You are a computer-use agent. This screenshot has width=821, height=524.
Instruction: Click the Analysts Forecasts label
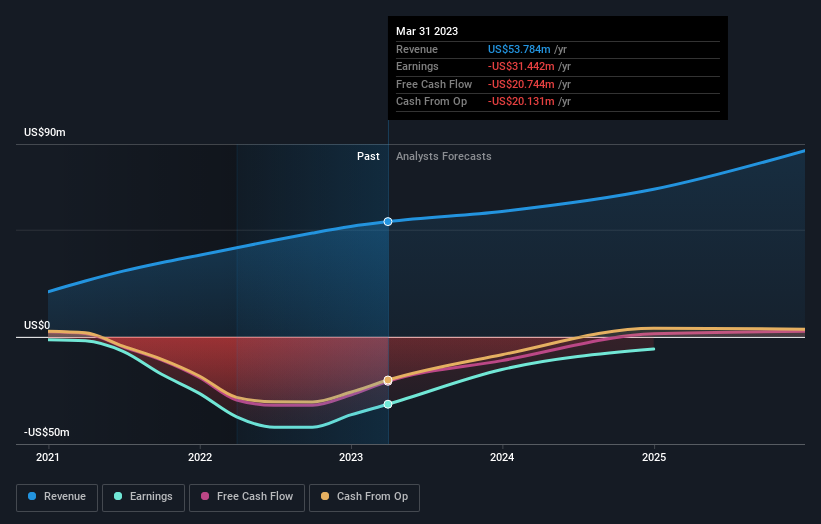443,157
